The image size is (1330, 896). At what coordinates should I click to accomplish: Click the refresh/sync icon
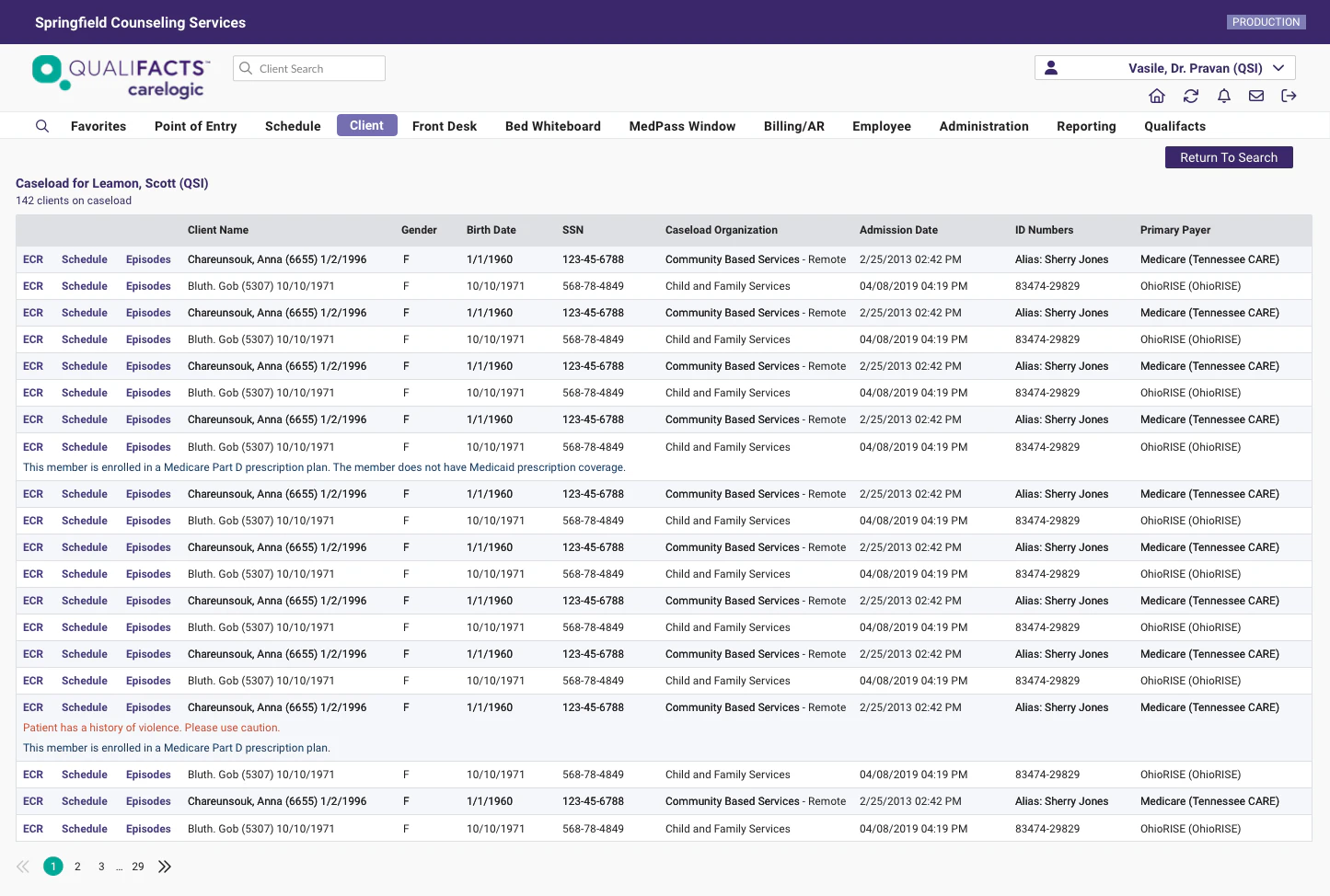click(x=1191, y=96)
